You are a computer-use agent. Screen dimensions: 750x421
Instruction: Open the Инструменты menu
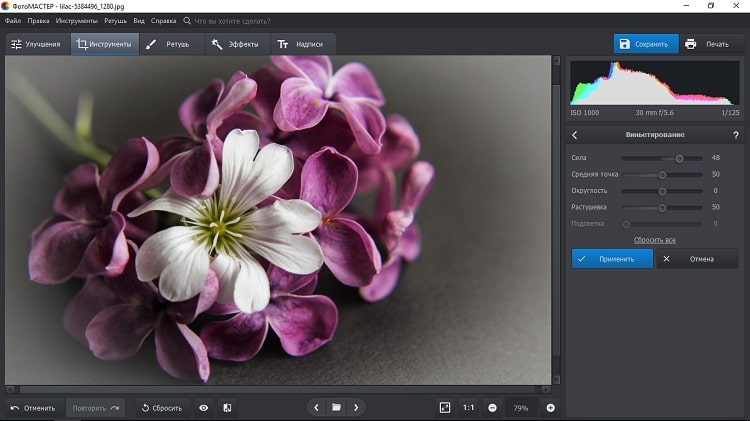tap(77, 20)
